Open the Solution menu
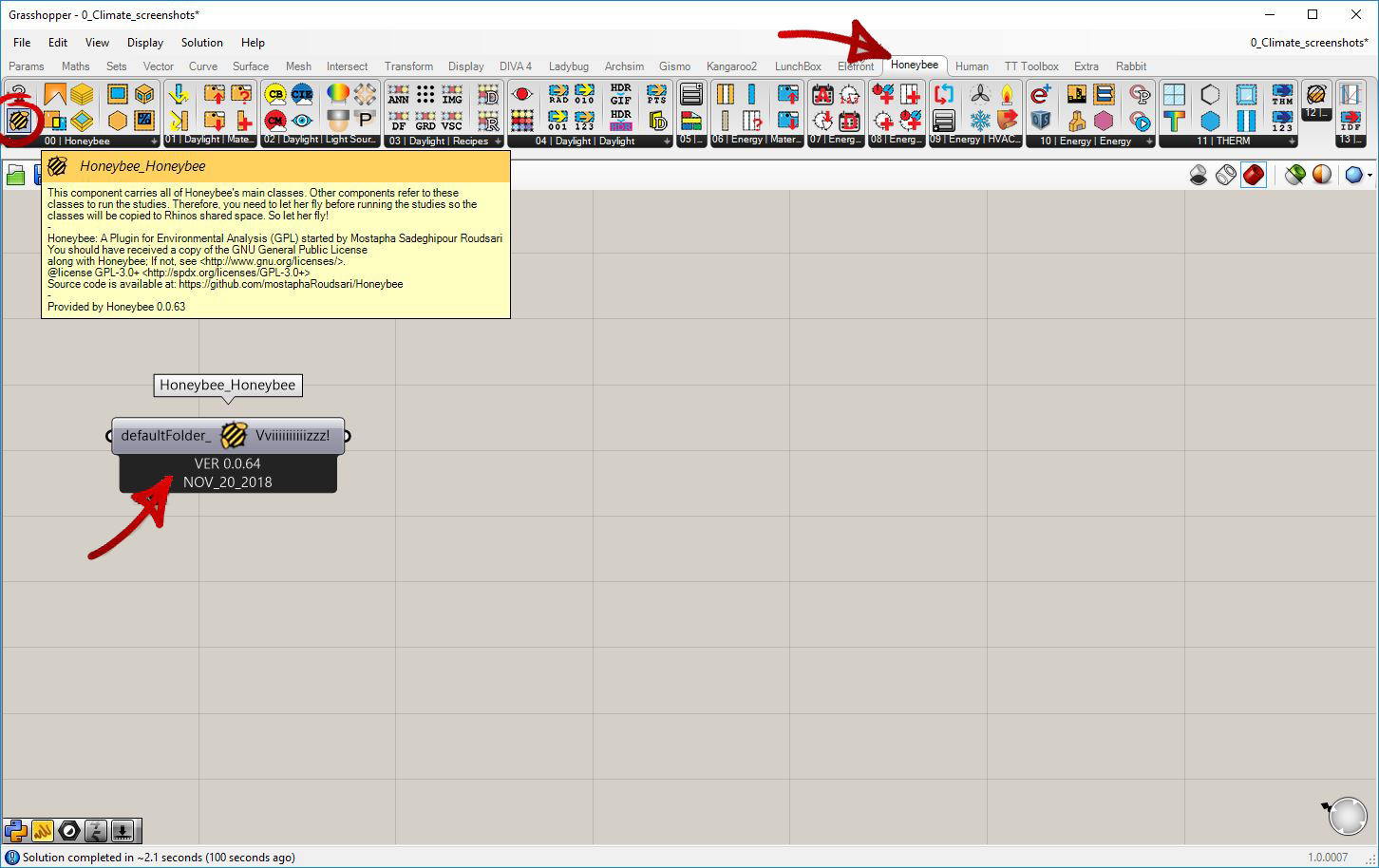This screenshot has height=868, width=1379. tap(201, 43)
